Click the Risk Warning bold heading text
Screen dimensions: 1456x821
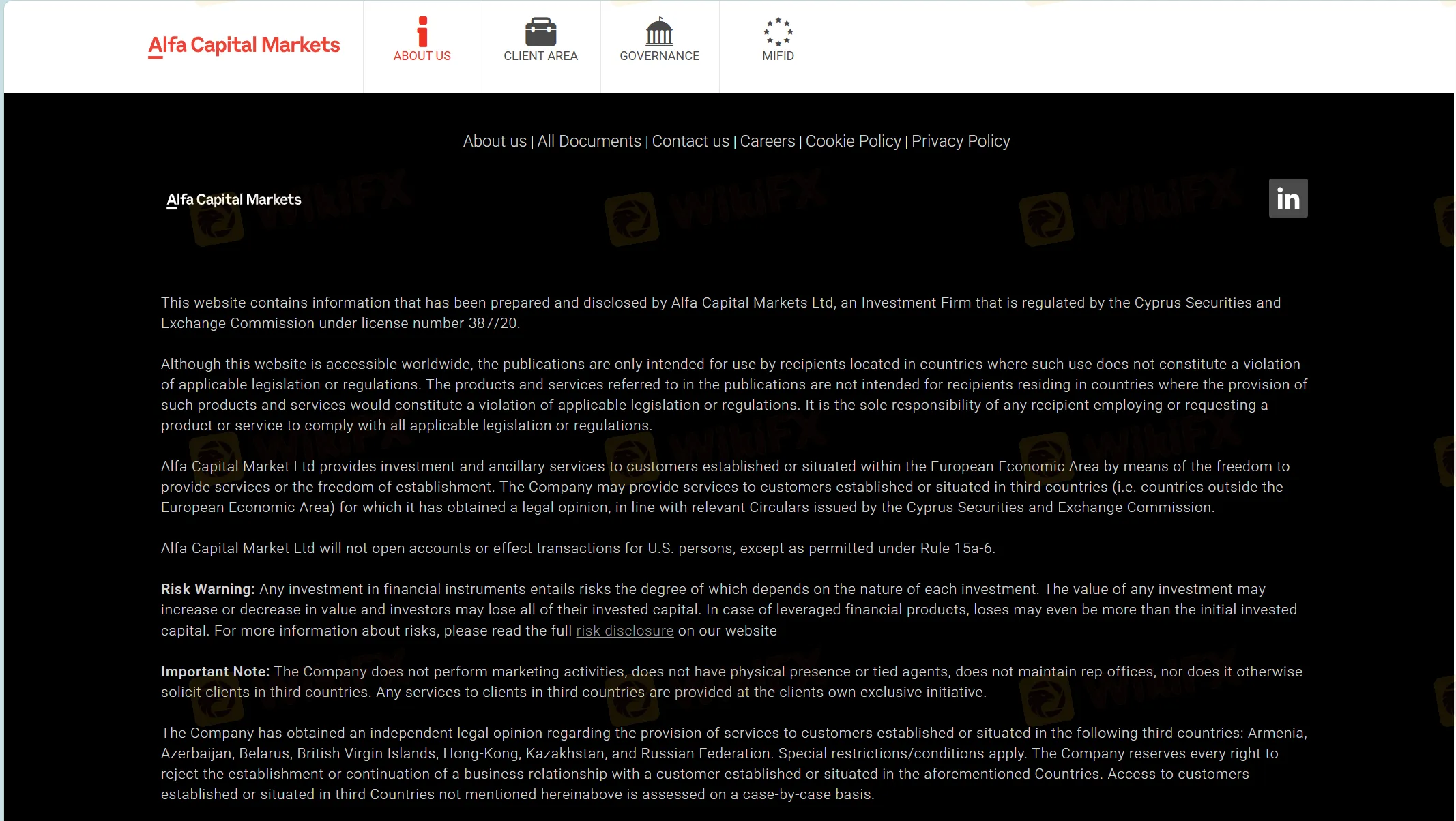click(x=207, y=589)
